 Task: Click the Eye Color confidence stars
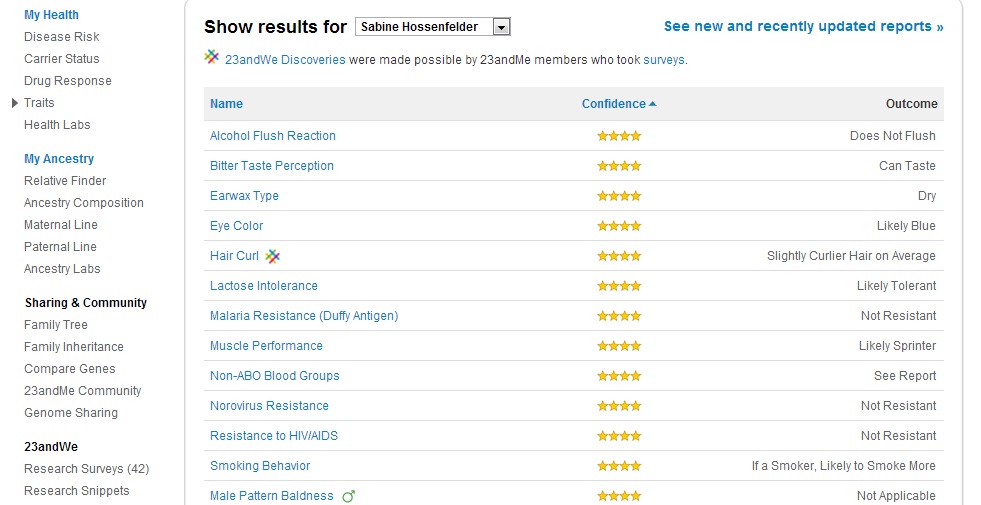click(619, 226)
